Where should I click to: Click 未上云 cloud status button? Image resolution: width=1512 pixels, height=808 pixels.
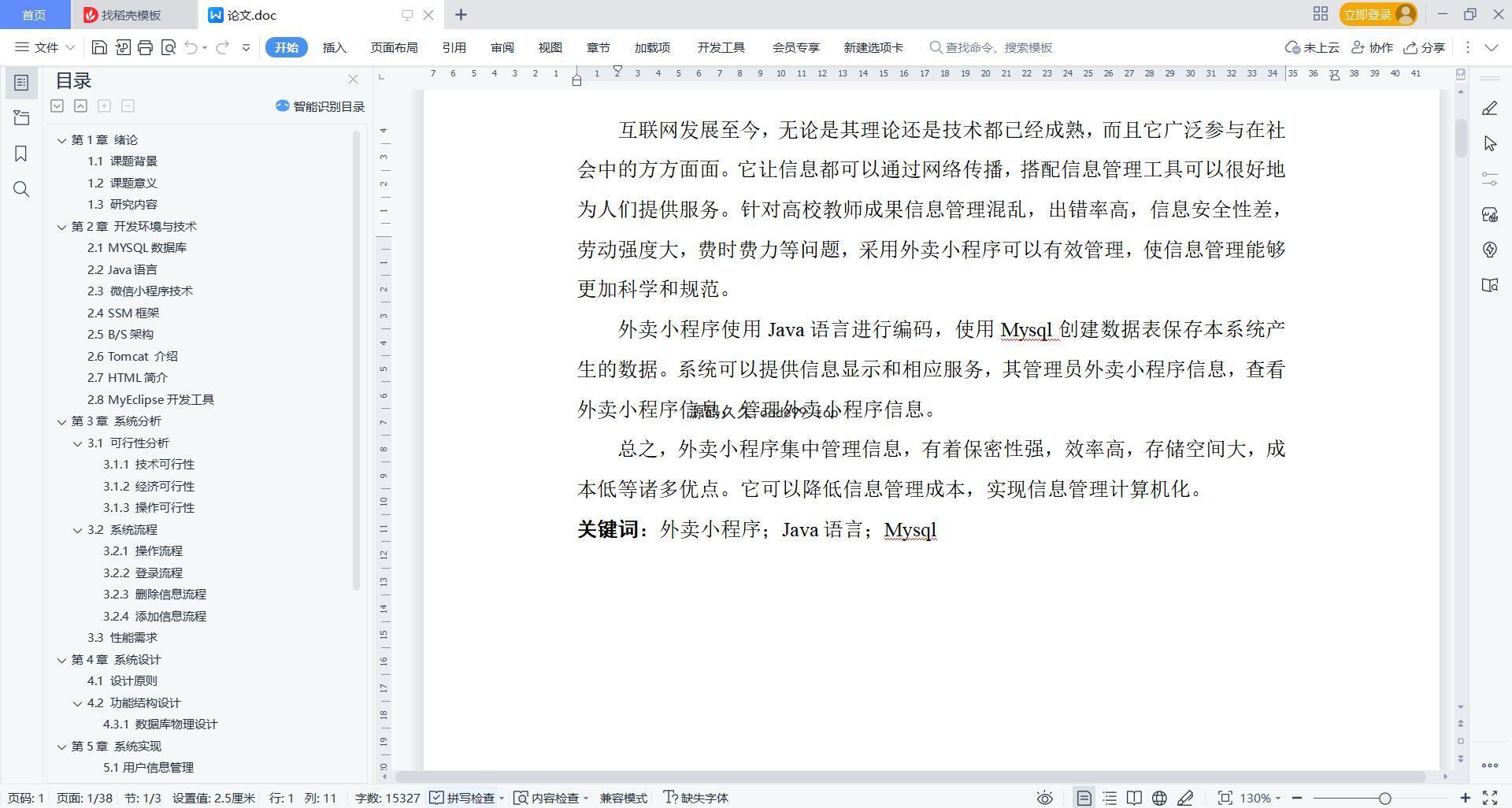coord(1312,47)
